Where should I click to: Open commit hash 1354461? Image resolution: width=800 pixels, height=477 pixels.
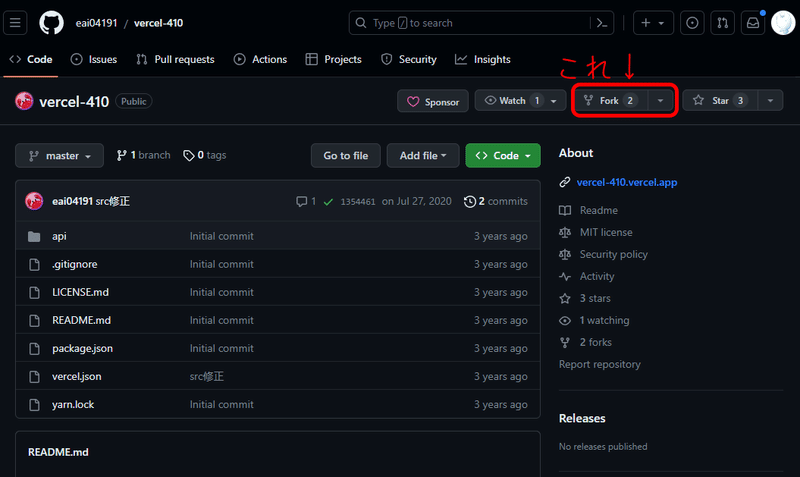(x=358, y=202)
